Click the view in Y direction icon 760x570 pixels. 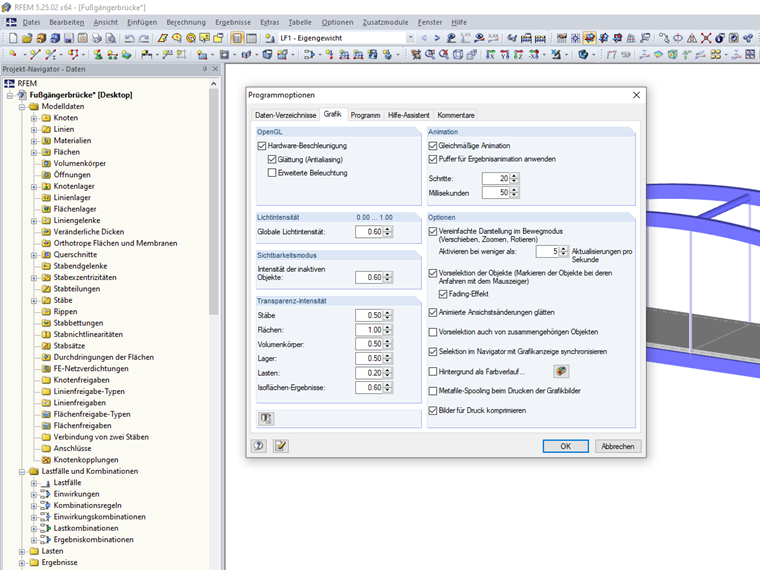[505, 54]
